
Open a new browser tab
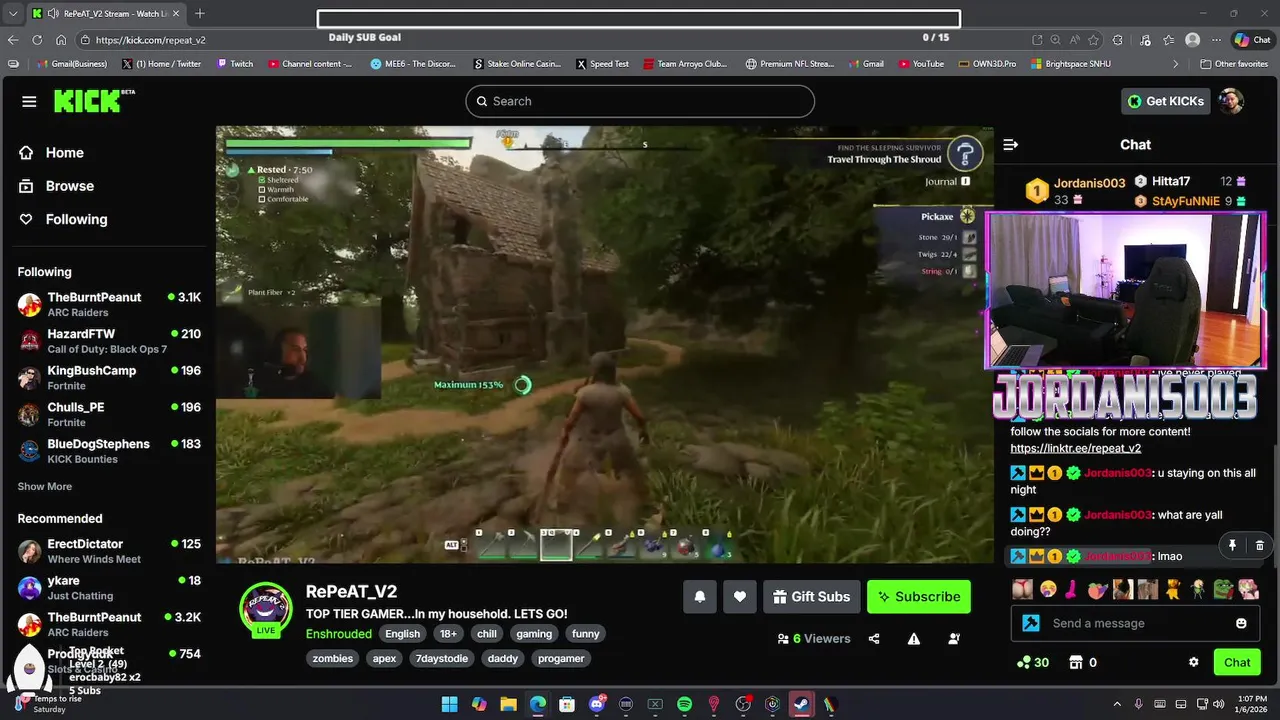(200, 13)
